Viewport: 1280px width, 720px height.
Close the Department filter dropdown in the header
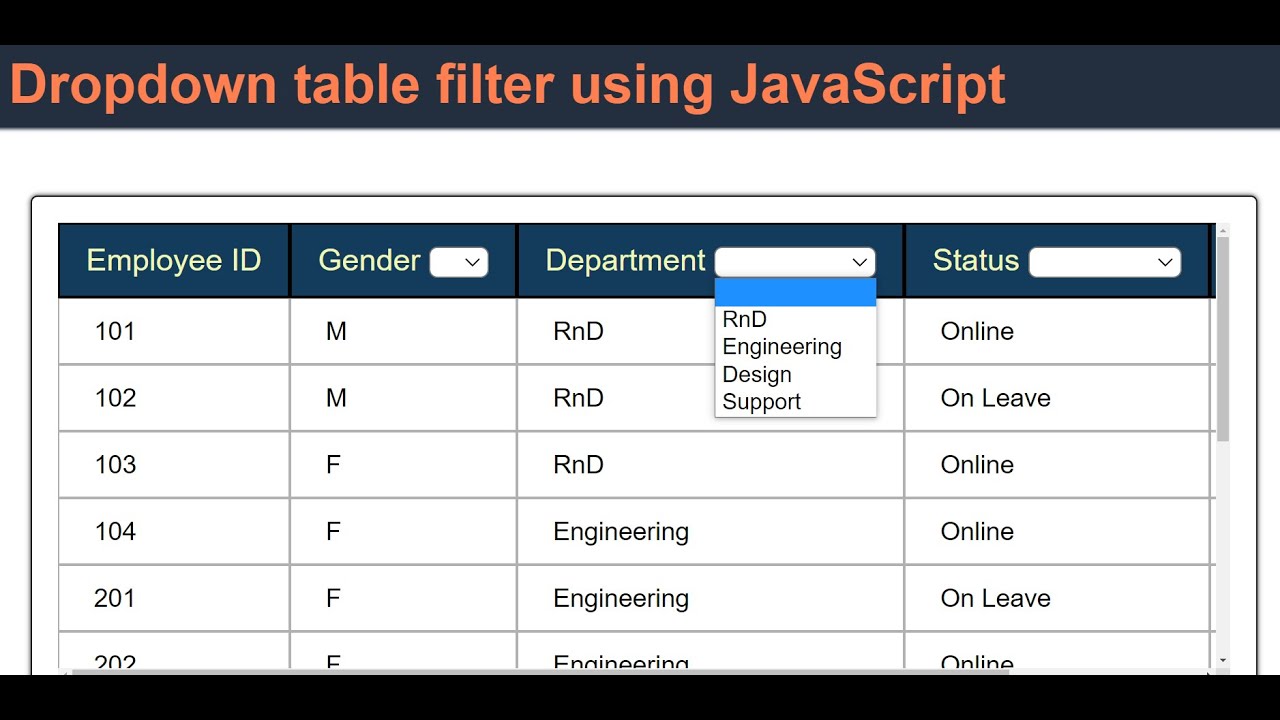point(795,262)
